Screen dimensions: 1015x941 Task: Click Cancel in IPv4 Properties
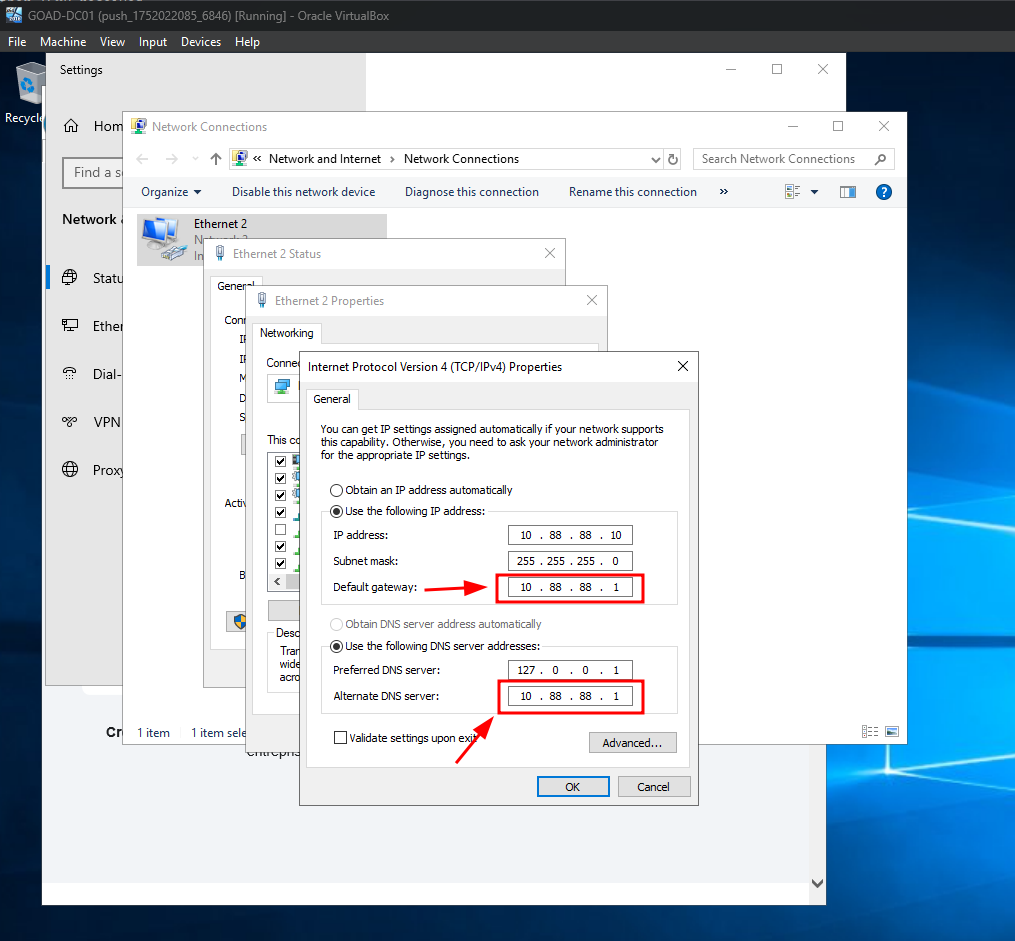pyautogui.click(x=654, y=787)
